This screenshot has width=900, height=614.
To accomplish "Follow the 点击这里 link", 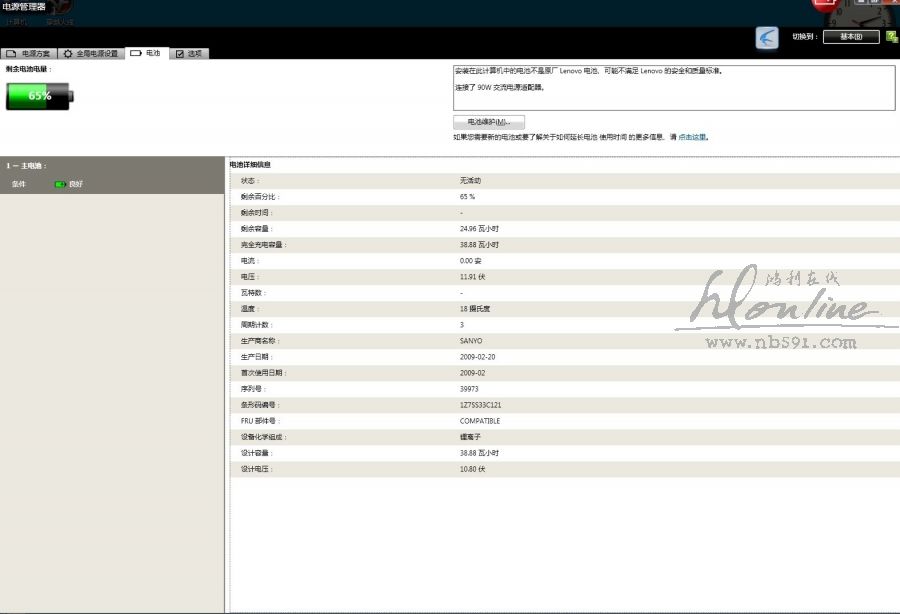I will click(x=692, y=137).
